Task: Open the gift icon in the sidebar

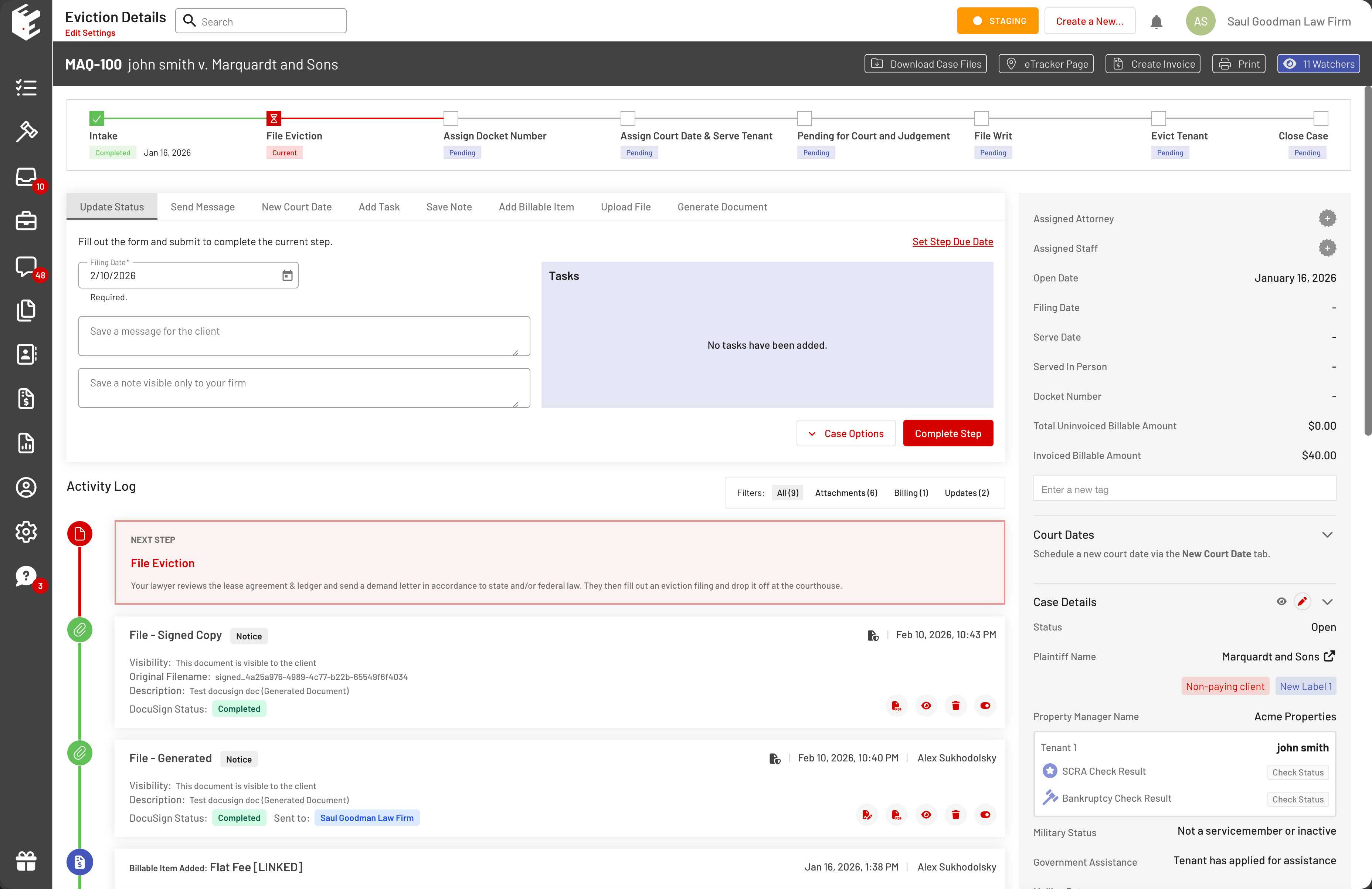Action: 26,861
